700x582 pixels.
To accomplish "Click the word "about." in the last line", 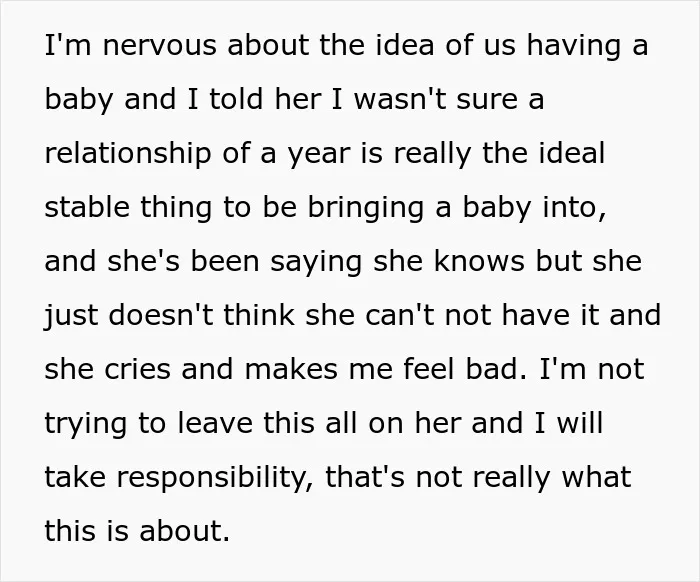I will 184,531.
